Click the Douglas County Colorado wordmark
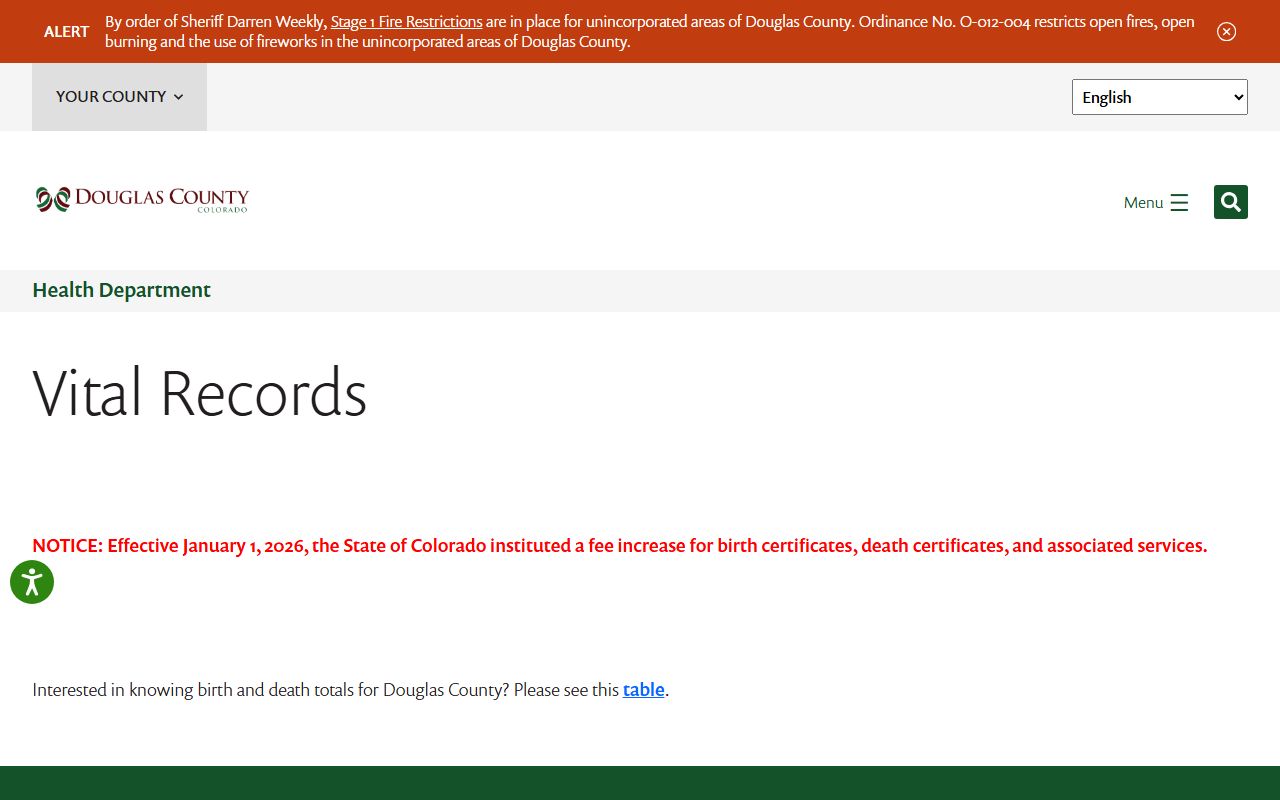 tap(162, 199)
